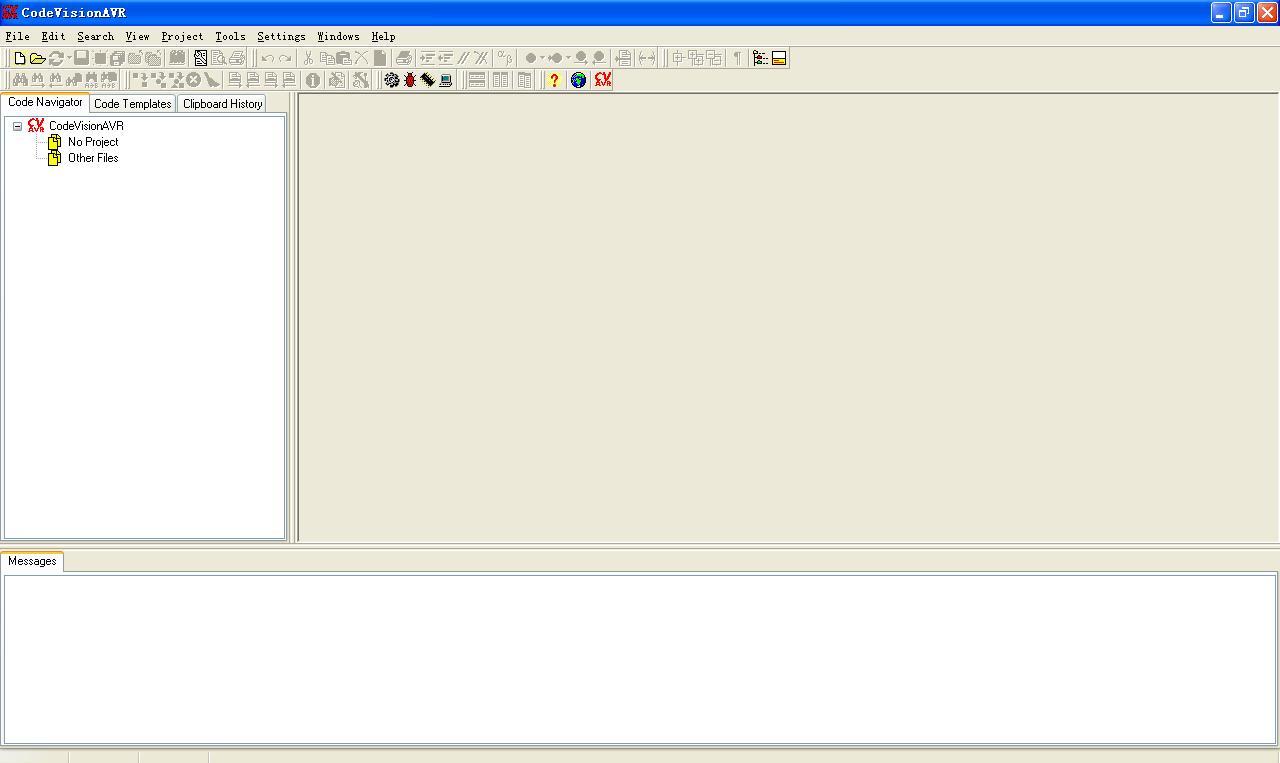Image resolution: width=1280 pixels, height=763 pixels.
Task: Open the View menu
Action: pos(137,36)
